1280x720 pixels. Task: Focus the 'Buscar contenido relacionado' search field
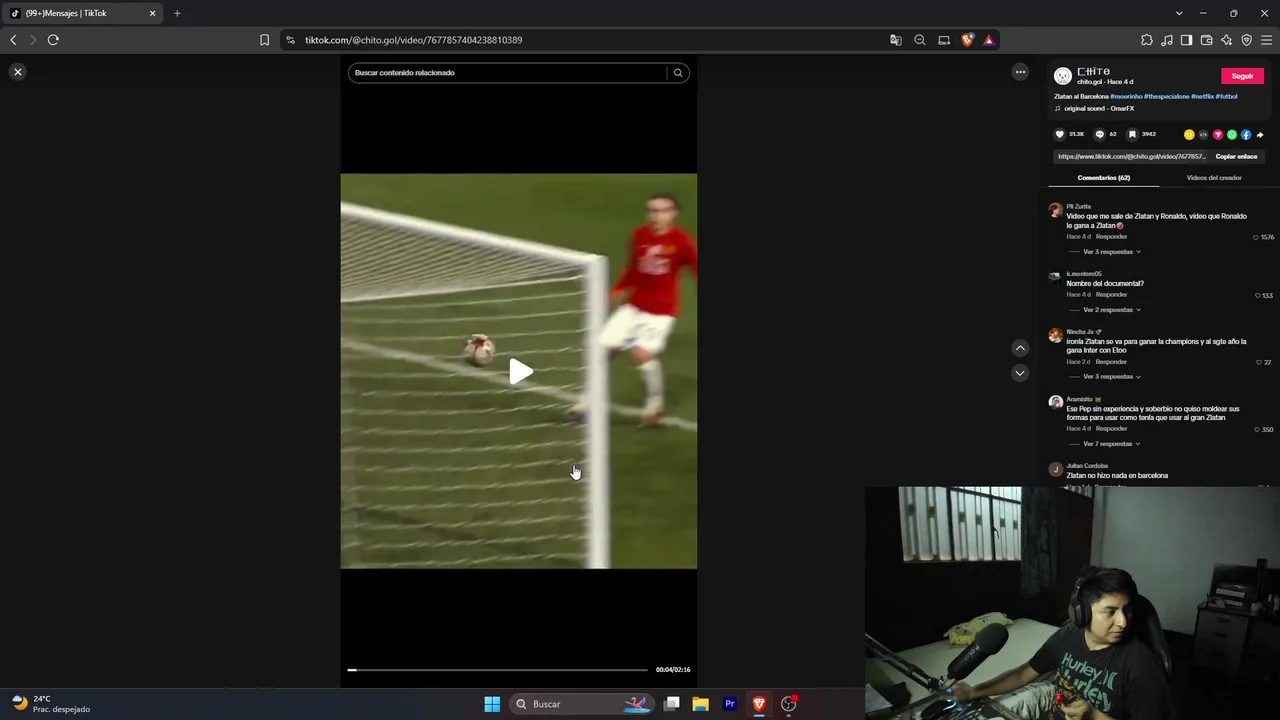pos(507,73)
